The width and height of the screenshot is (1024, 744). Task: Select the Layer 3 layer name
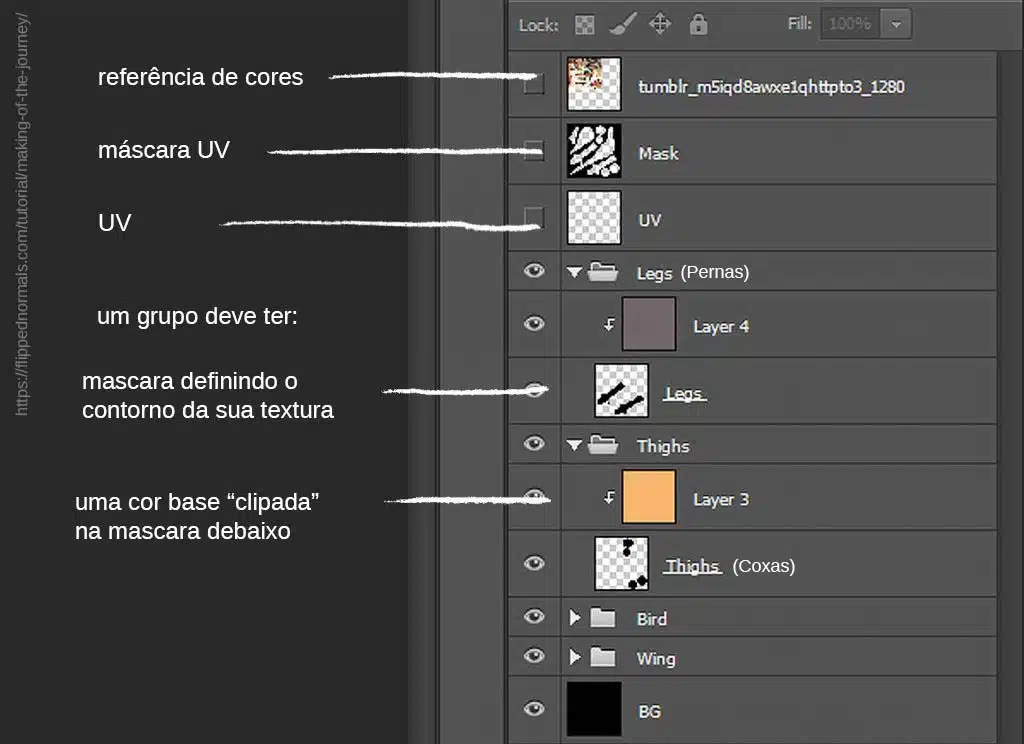pos(720,499)
